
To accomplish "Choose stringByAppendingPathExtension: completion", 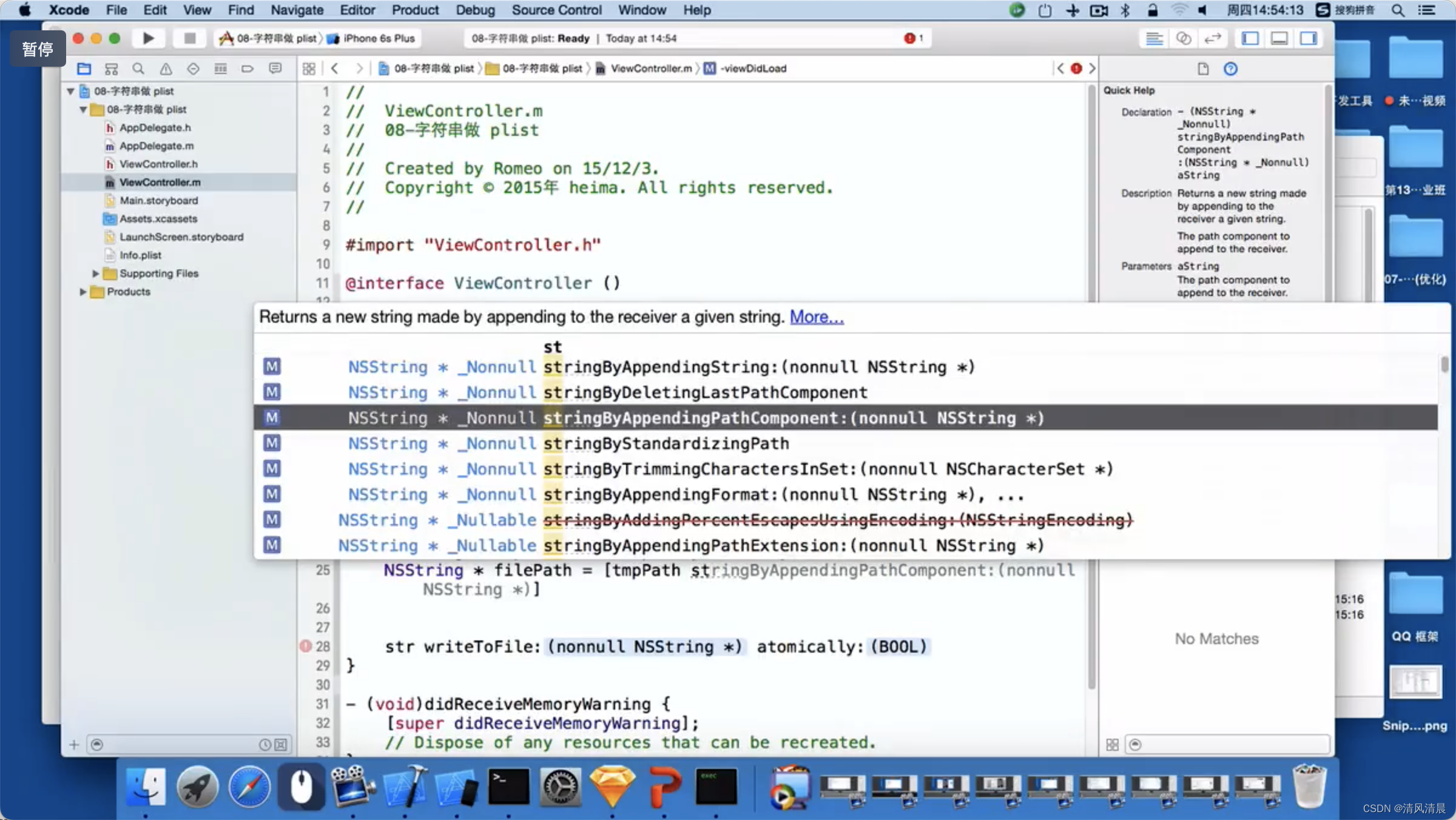I will (x=846, y=545).
